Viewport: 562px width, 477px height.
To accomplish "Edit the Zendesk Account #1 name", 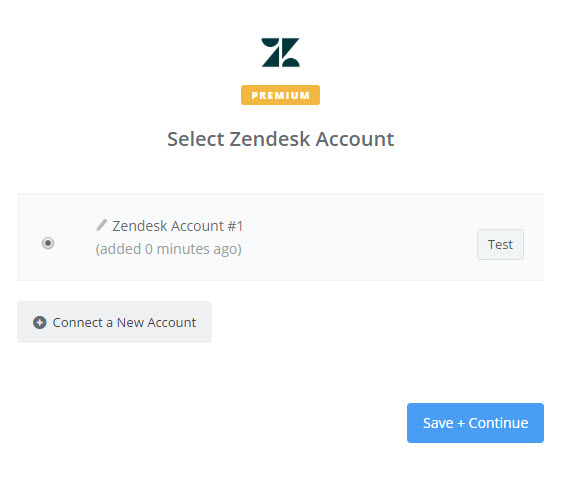I will (101, 225).
